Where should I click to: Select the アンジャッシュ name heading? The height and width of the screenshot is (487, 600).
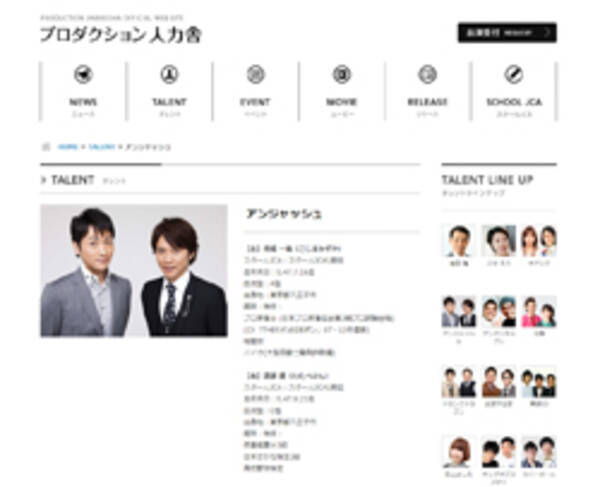tap(284, 214)
